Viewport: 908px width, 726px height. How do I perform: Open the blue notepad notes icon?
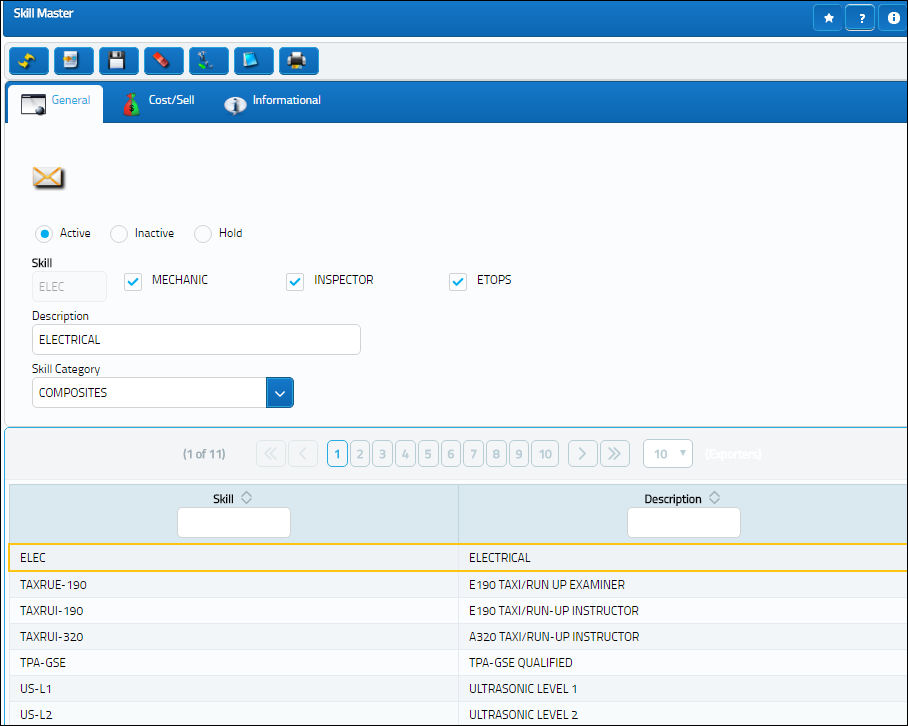point(254,61)
